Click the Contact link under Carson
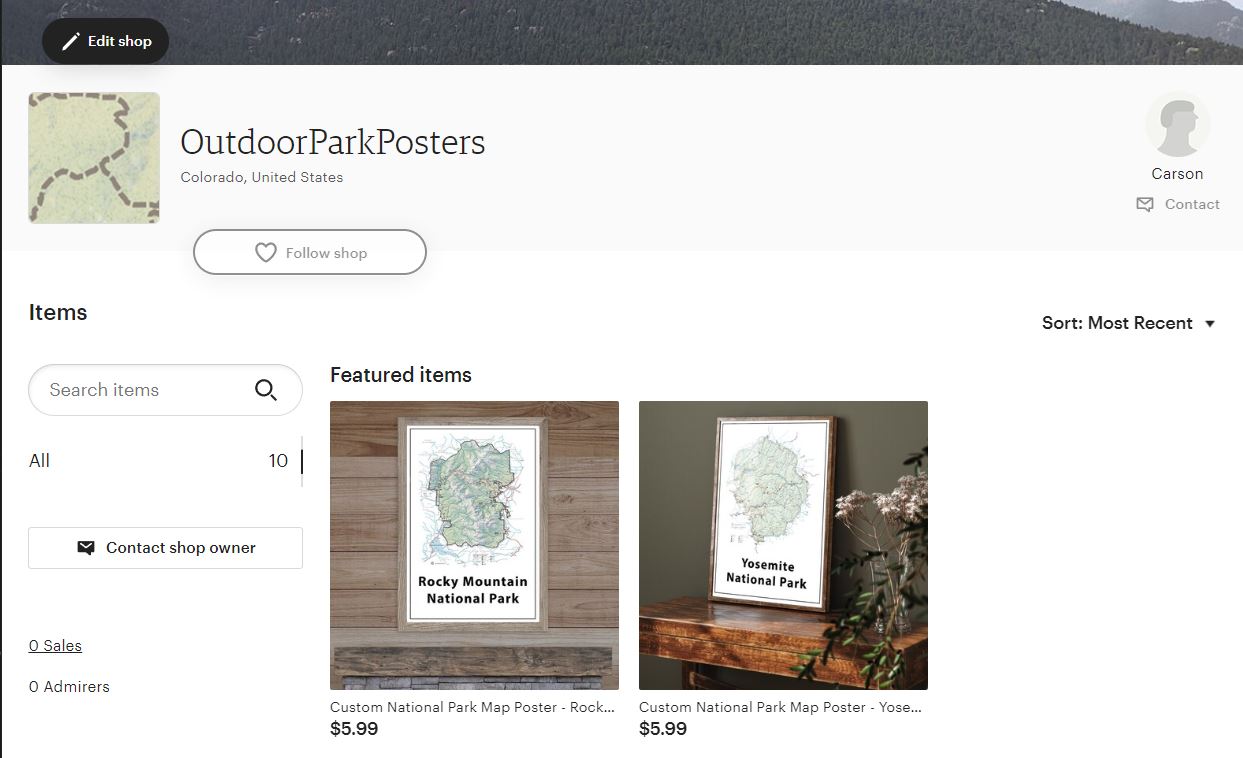Viewport: 1243px width, 758px height. coord(1192,204)
